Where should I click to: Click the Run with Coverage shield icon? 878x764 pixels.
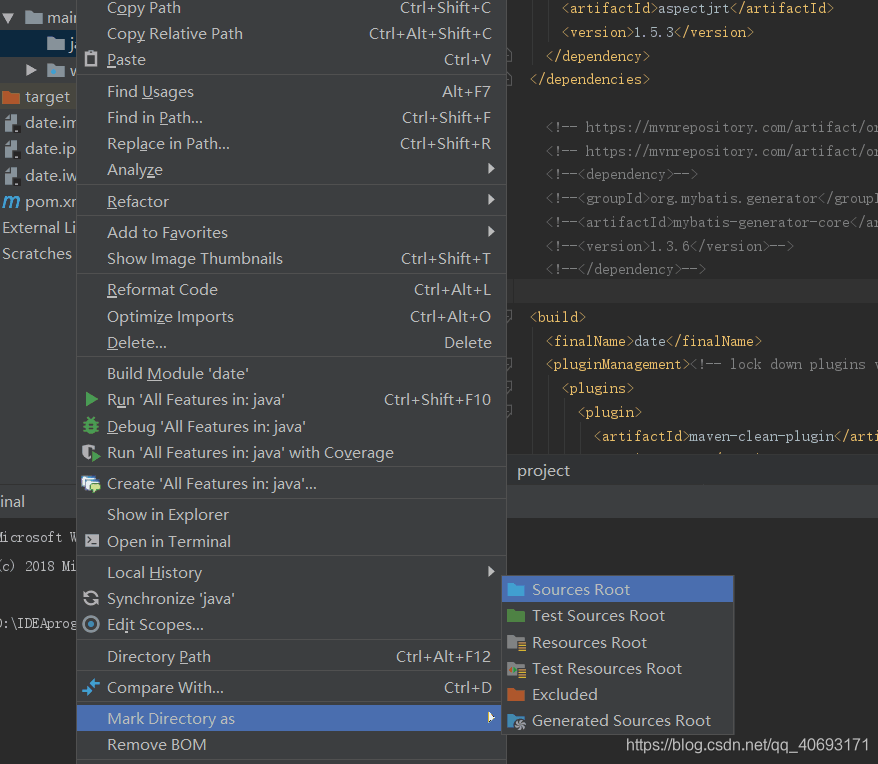91,453
